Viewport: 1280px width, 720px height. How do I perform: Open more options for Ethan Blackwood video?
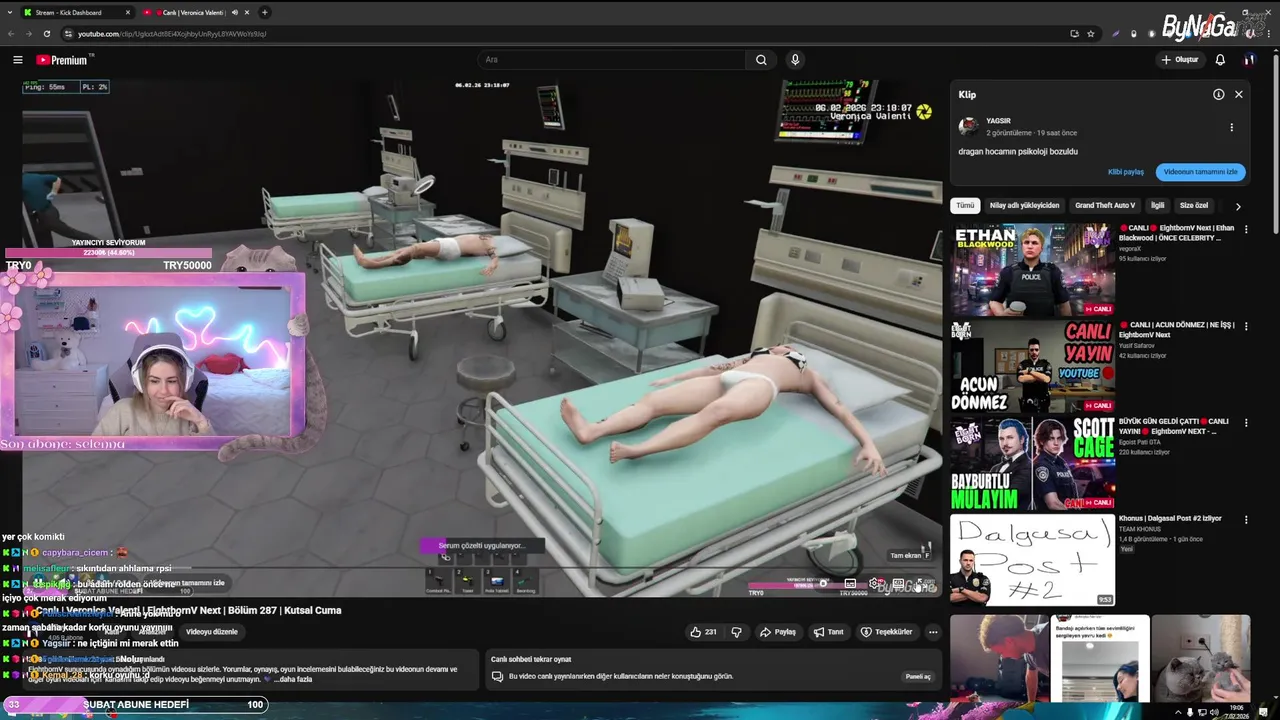coord(1246,230)
